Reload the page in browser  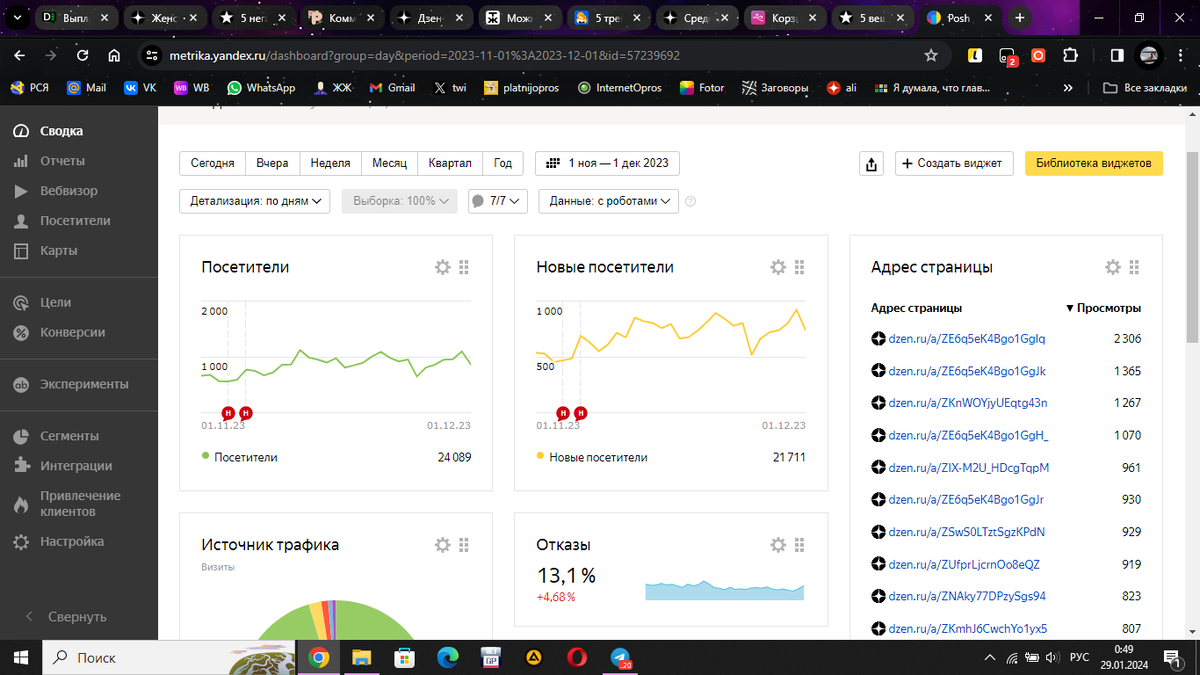(83, 56)
